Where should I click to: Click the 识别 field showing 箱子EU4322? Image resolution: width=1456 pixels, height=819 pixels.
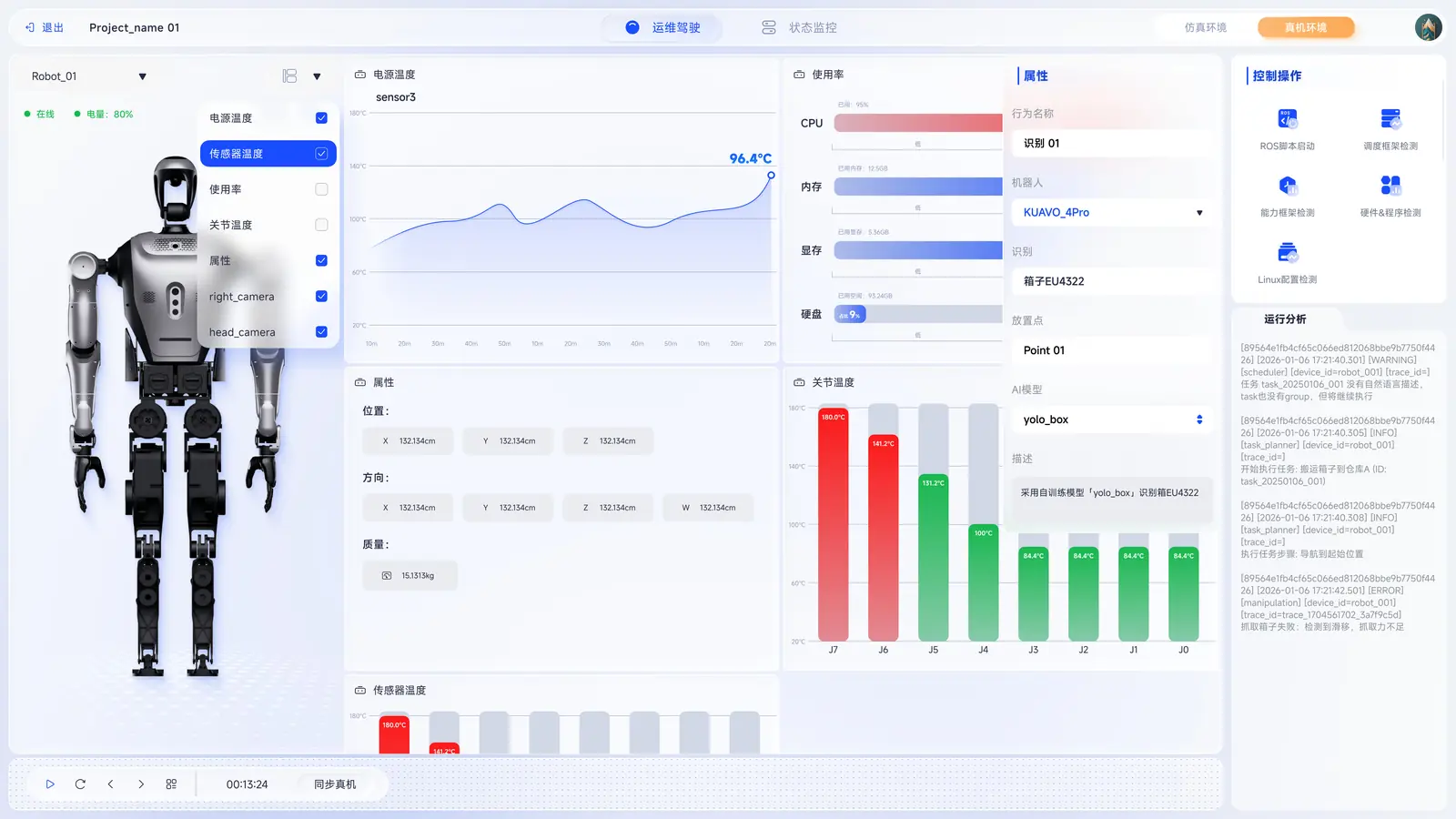pyautogui.click(x=1112, y=281)
